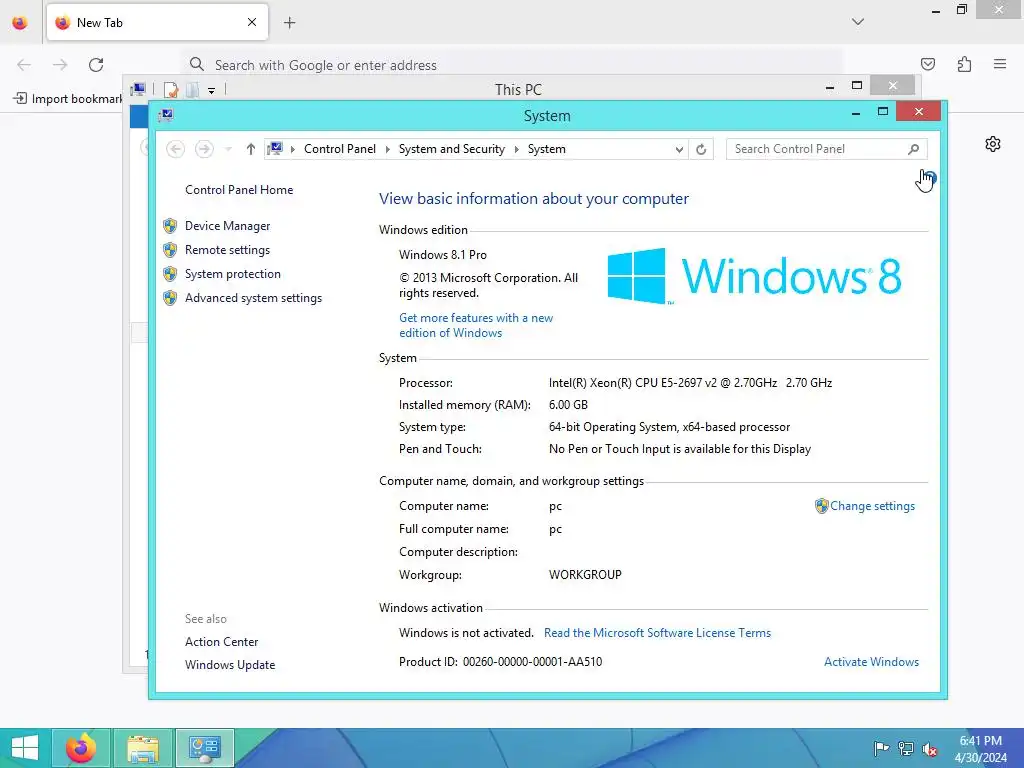1024x768 pixels.
Task: Open Customize Quick Access Toolbar dropdown in This PC
Action: pyautogui.click(x=212, y=90)
